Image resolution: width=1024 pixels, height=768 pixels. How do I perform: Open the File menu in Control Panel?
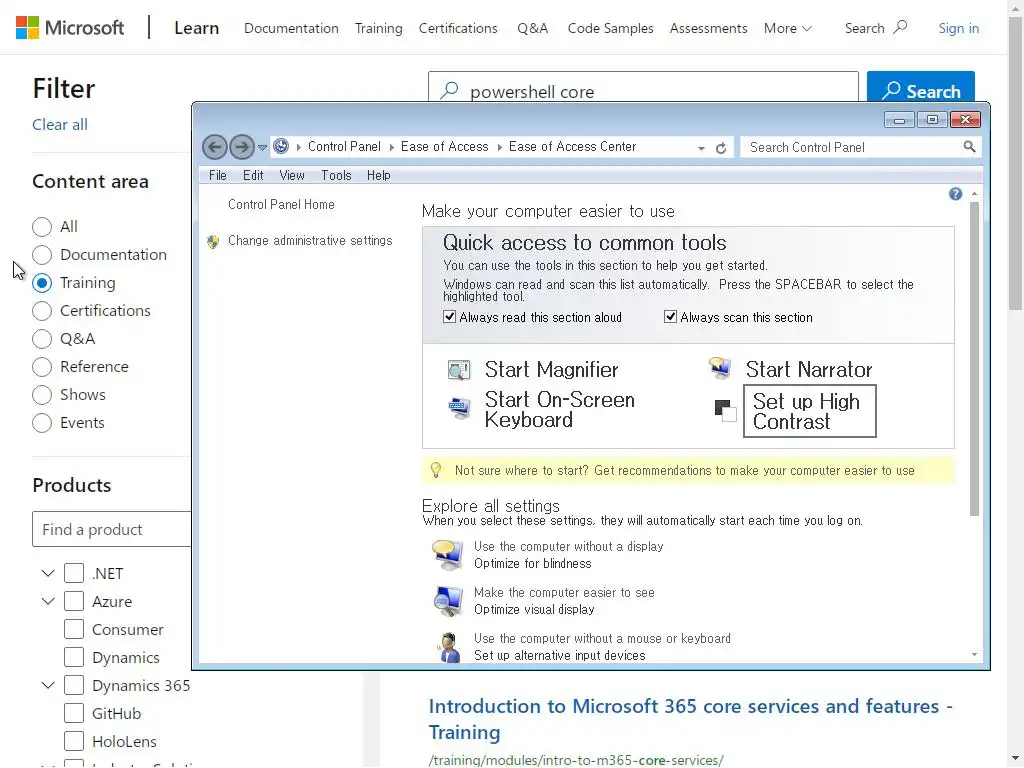tap(217, 176)
